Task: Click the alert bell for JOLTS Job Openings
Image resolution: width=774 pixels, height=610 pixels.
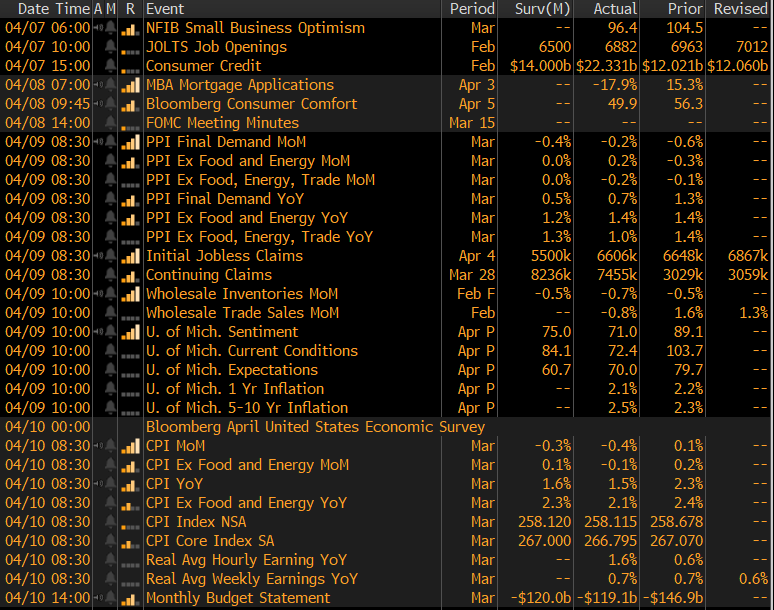Action: 111,47
